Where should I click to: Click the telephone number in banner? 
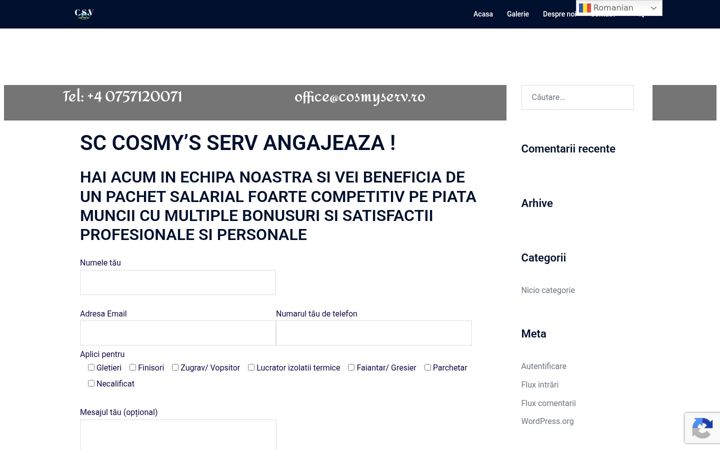[x=122, y=97]
